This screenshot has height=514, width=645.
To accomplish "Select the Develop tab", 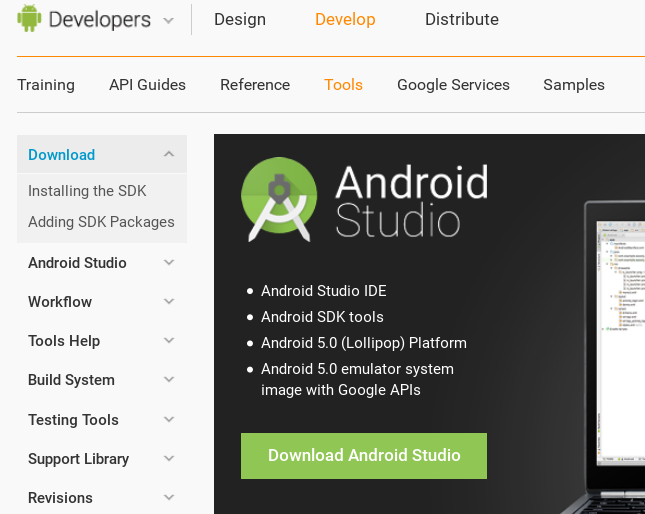I will [345, 20].
